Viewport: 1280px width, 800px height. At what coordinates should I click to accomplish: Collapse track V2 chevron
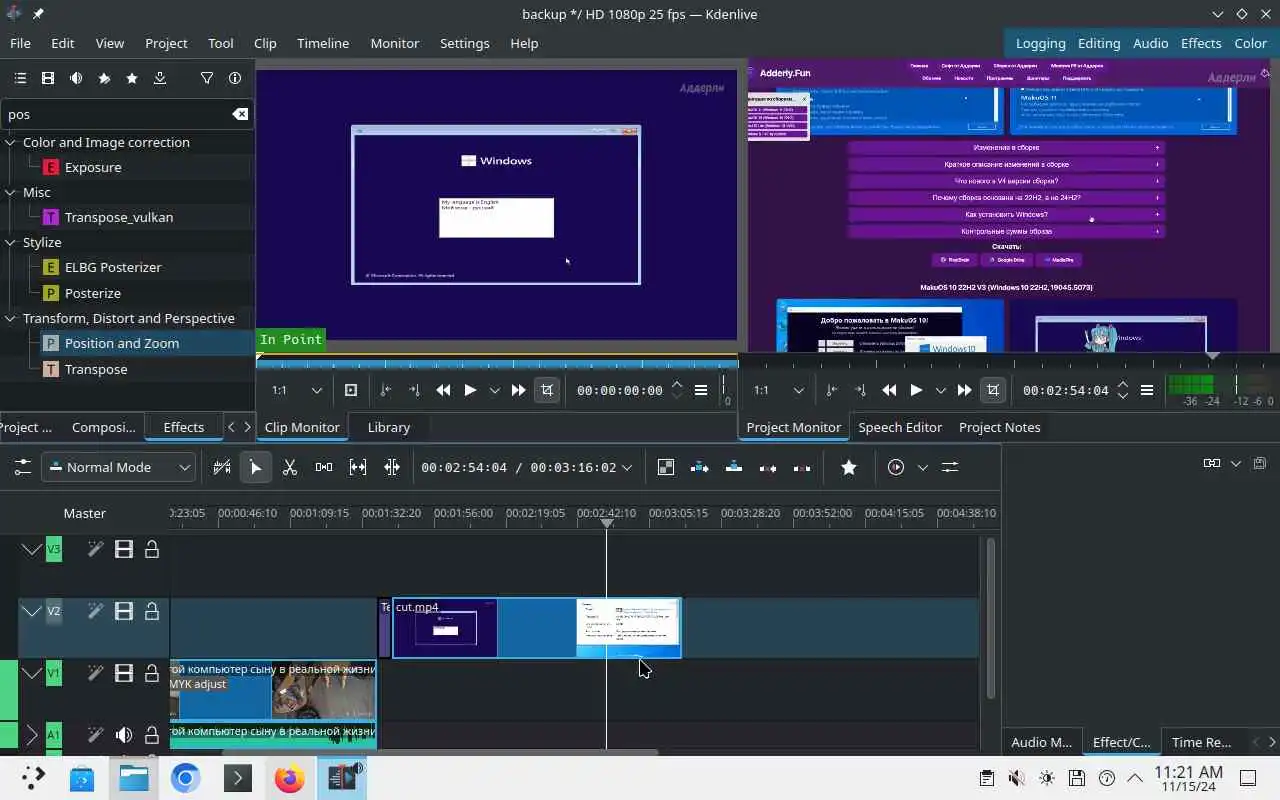point(32,611)
